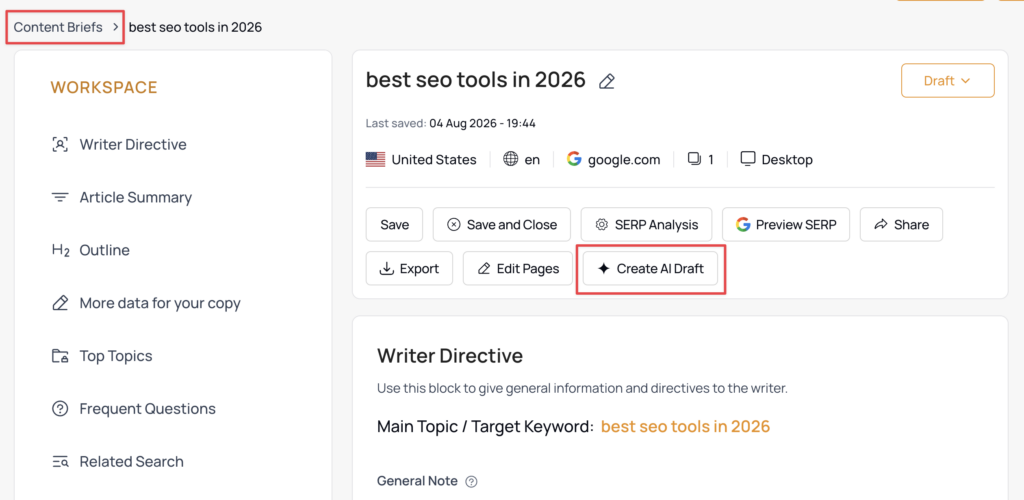Click the Export button
Image resolution: width=1024 pixels, height=500 pixels.
409,268
